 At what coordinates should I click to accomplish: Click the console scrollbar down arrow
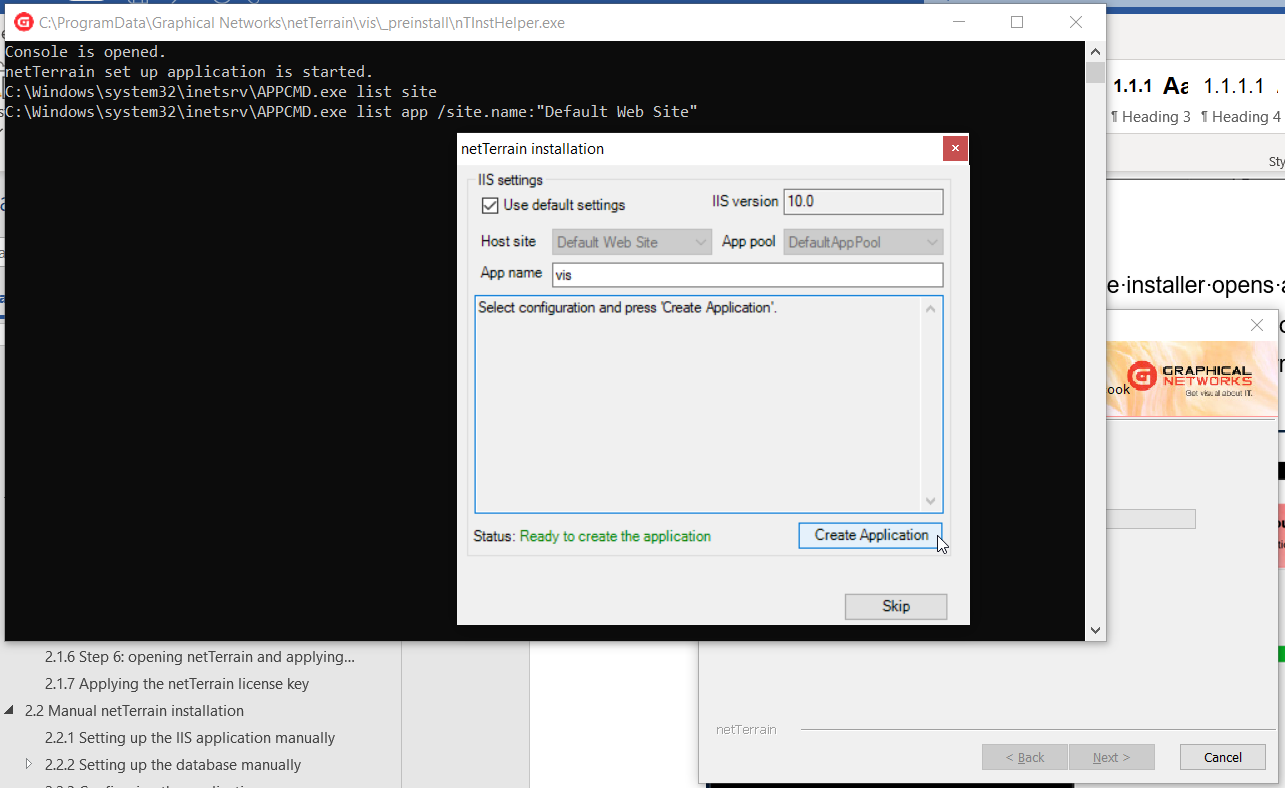[1095, 630]
